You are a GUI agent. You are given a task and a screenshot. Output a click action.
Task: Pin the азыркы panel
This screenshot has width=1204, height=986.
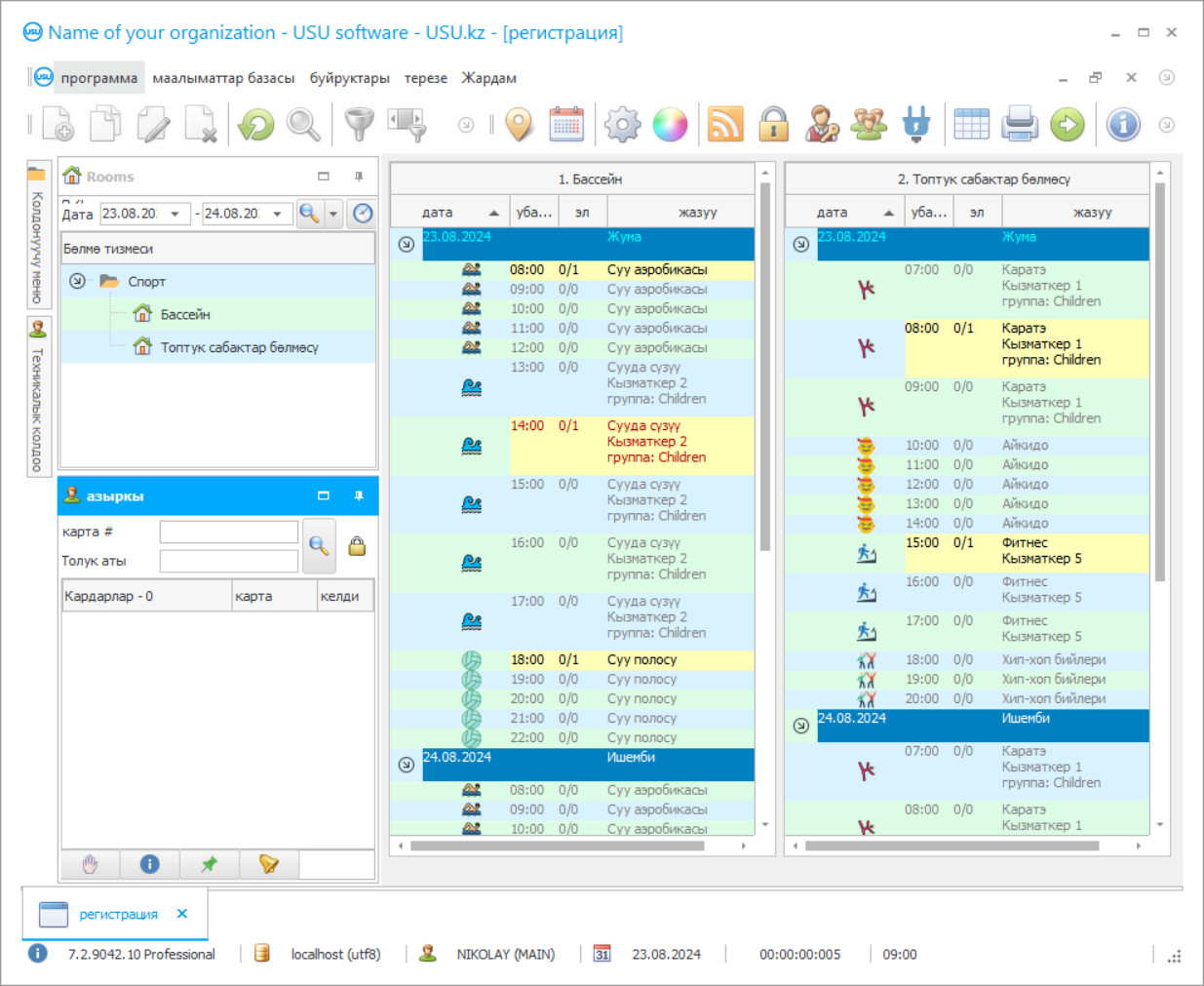359,495
